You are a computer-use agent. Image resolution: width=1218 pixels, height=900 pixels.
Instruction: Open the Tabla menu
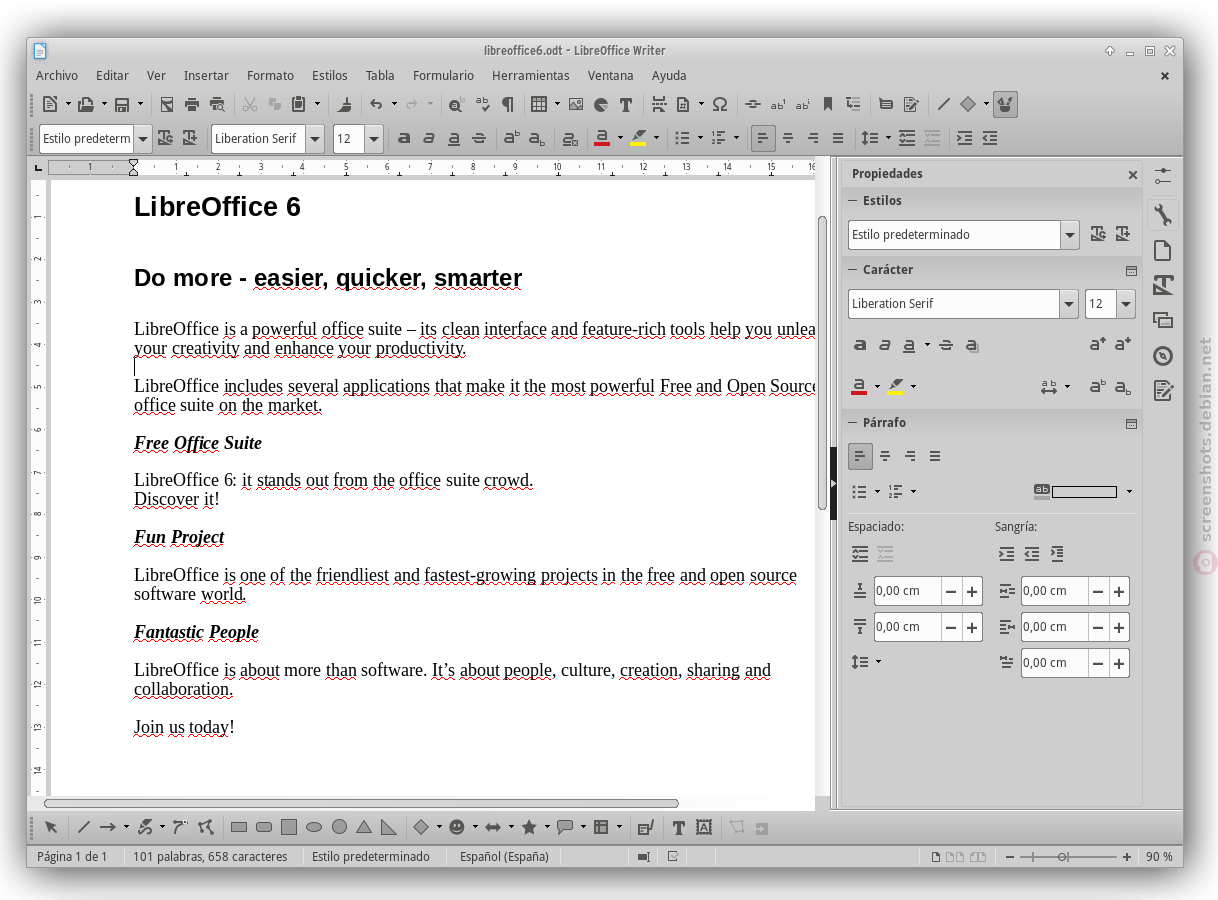click(x=380, y=75)
